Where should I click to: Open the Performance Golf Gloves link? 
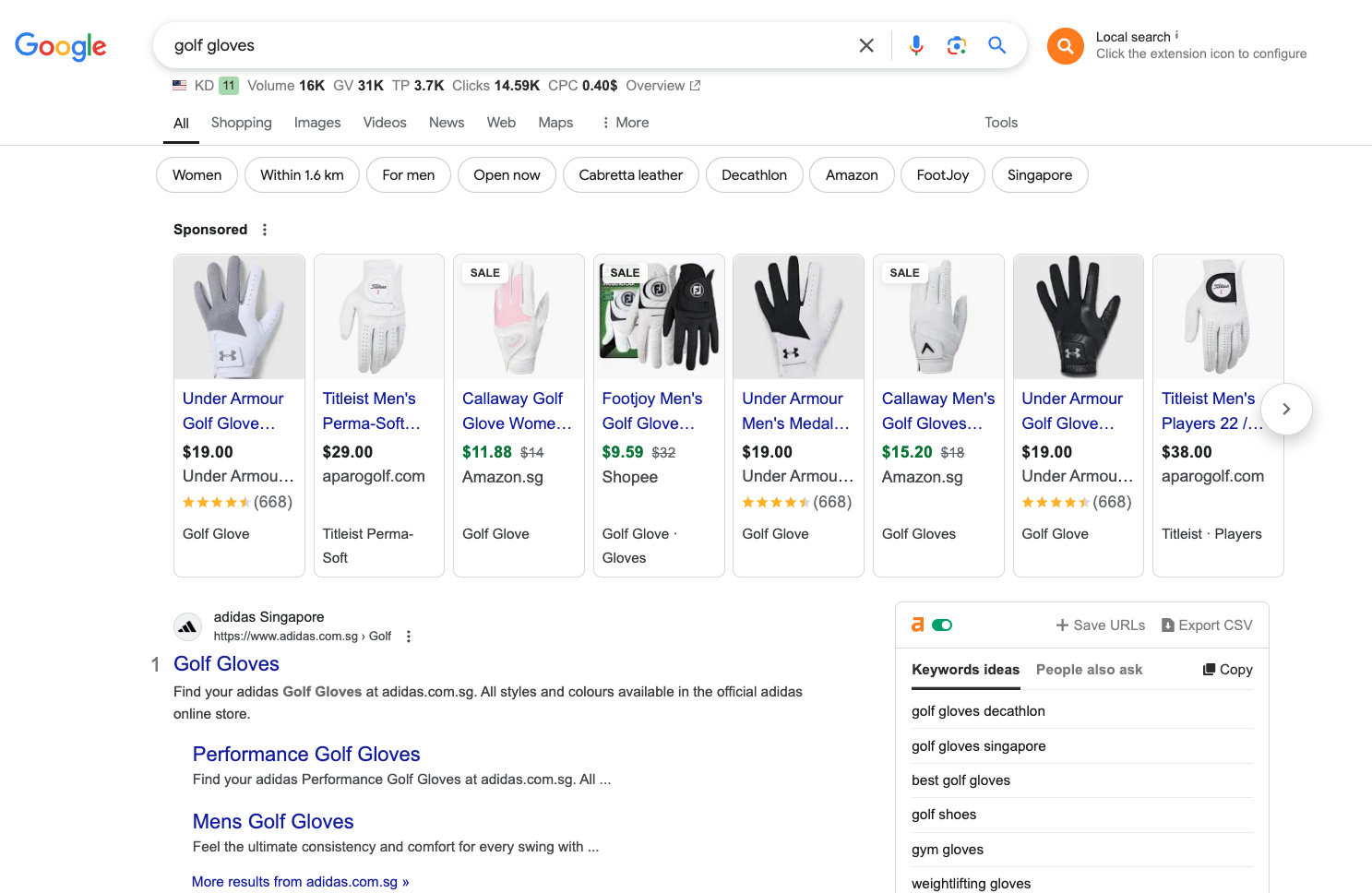(x=306, y=755)
